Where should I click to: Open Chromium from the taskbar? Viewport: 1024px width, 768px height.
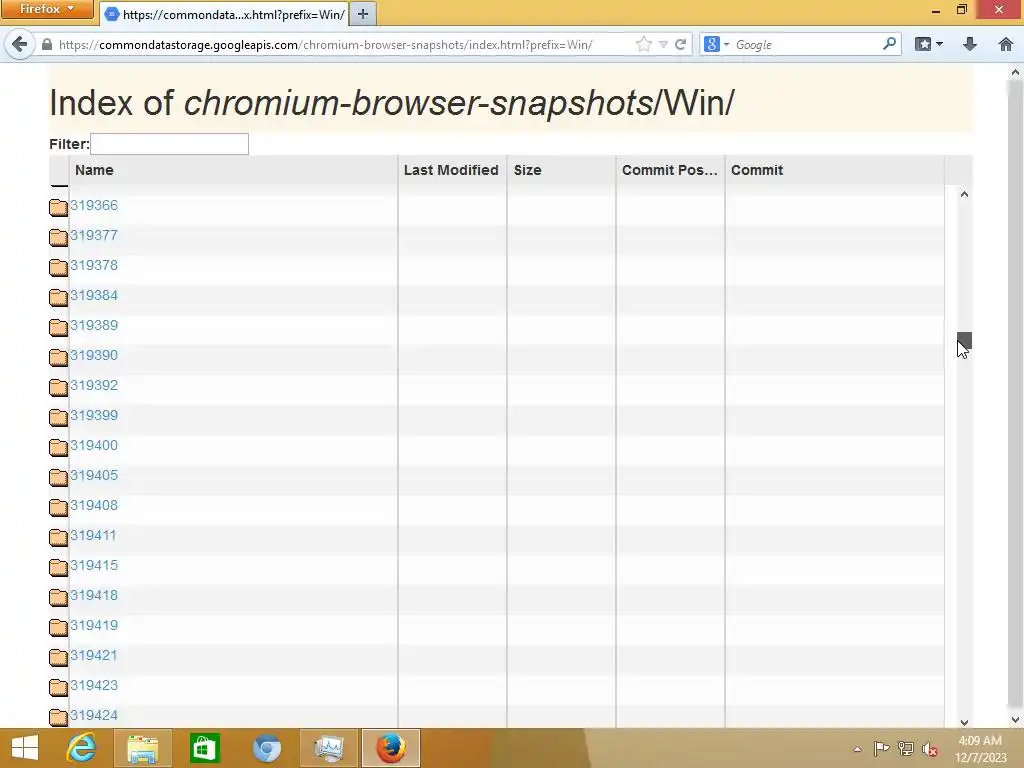[267, 748]
